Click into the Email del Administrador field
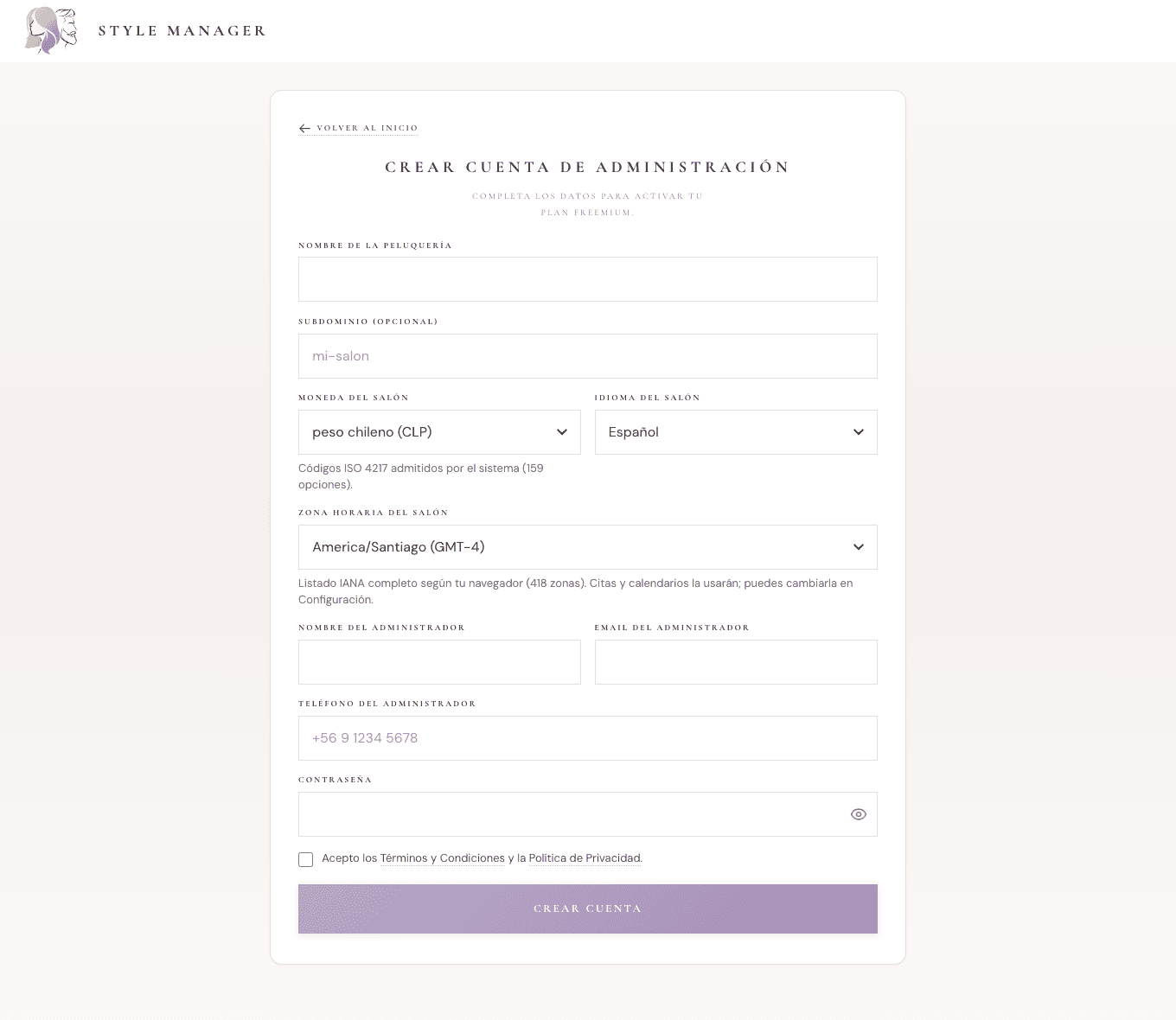The image size is (1176, 1020). [x=735, y=662]
